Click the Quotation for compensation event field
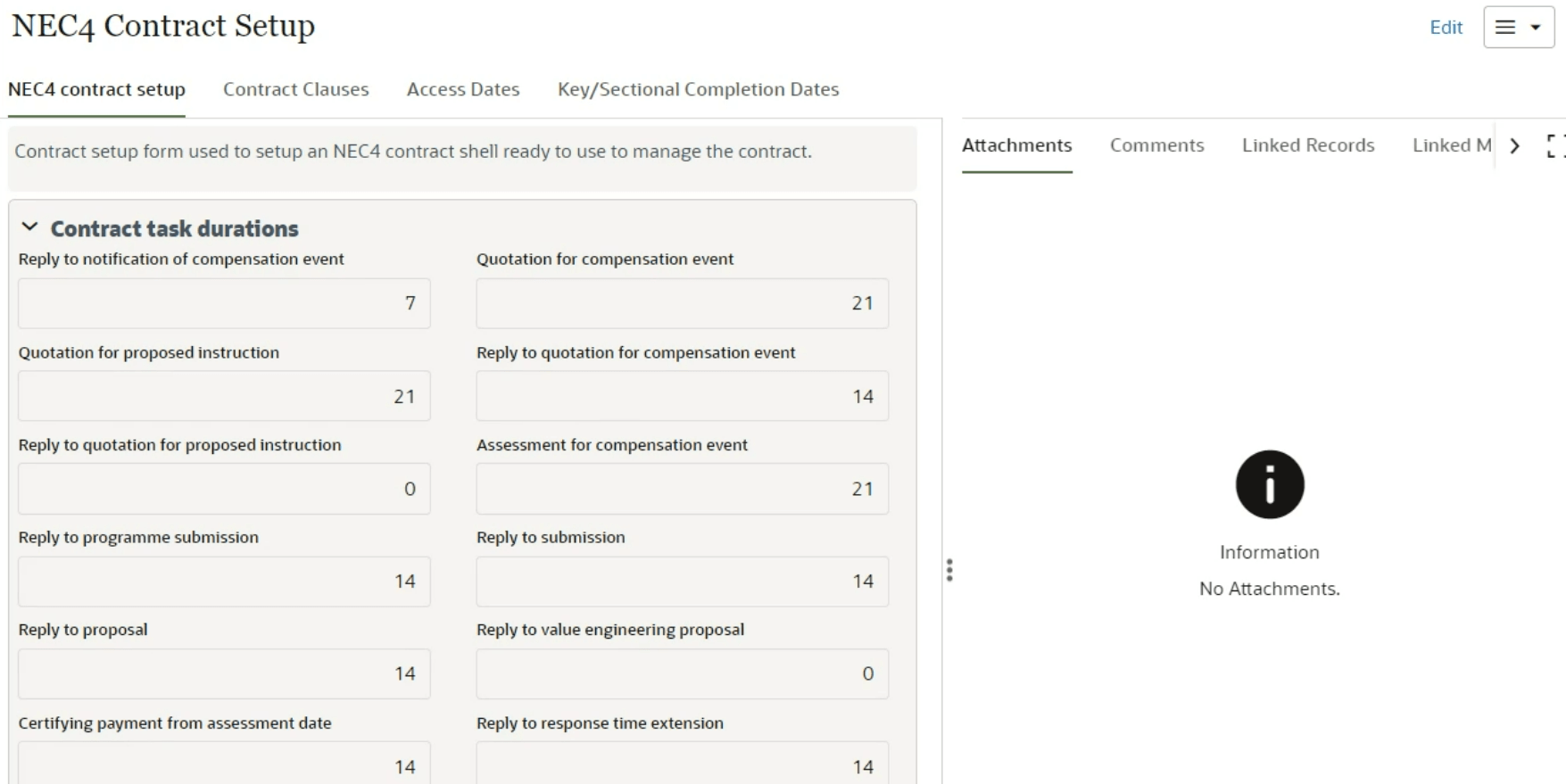This screenshot has width=1566, height=784. click(682, 303)
